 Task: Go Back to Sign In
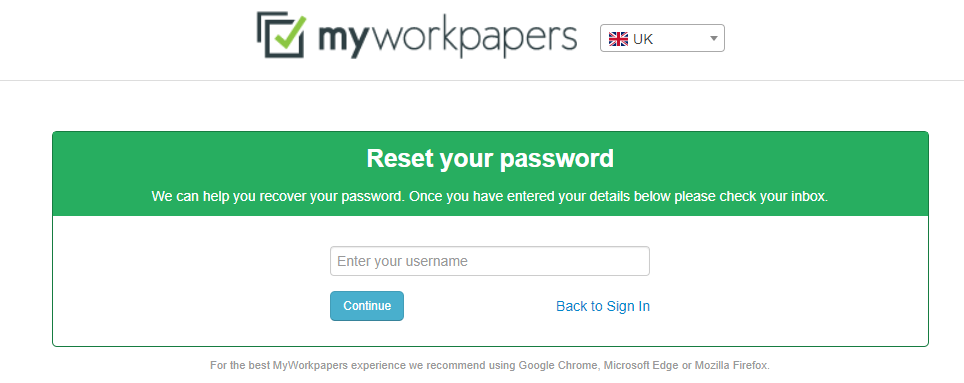602,306
